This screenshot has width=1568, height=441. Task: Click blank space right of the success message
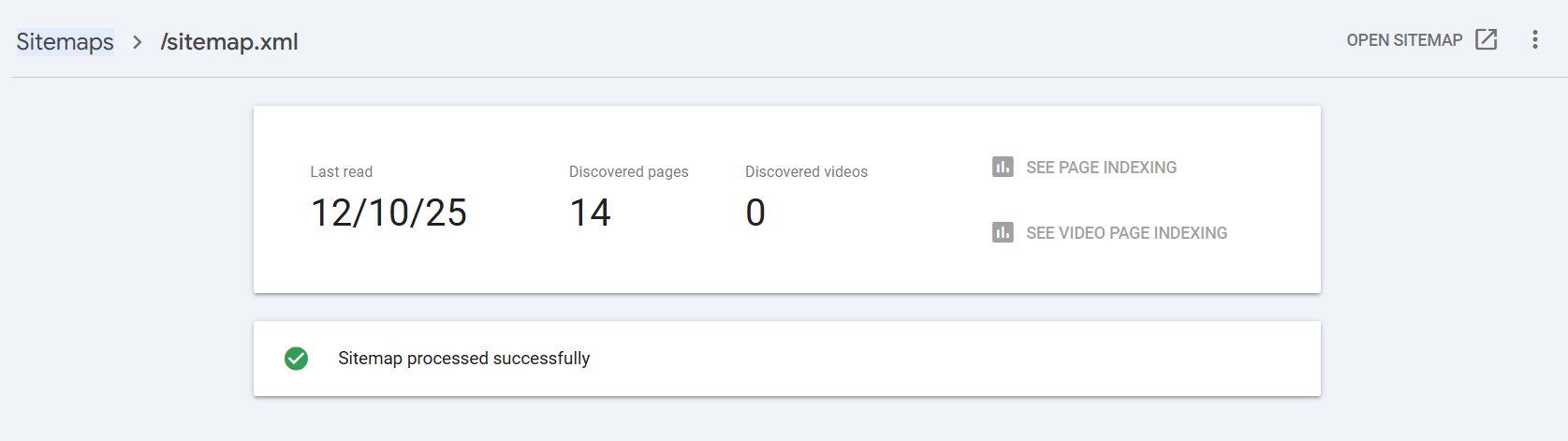(x=936, y=359)
